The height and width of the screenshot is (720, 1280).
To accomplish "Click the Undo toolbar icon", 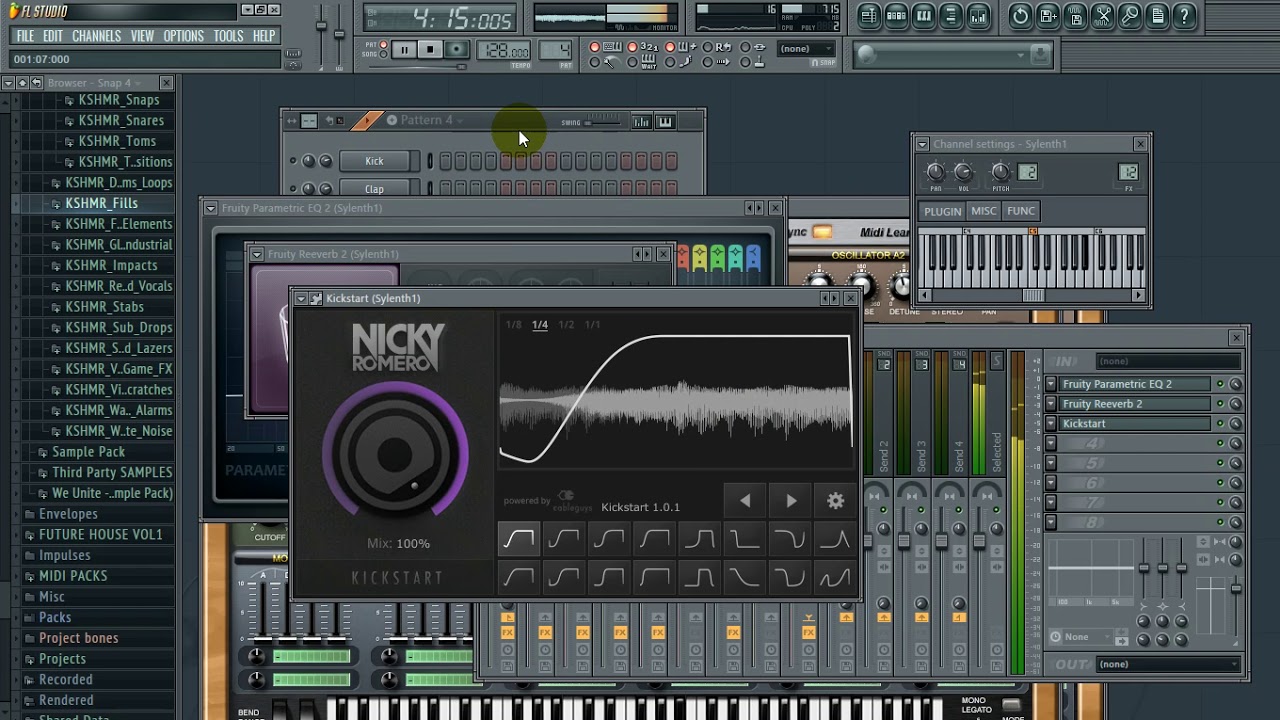I will pos(1020,16).
